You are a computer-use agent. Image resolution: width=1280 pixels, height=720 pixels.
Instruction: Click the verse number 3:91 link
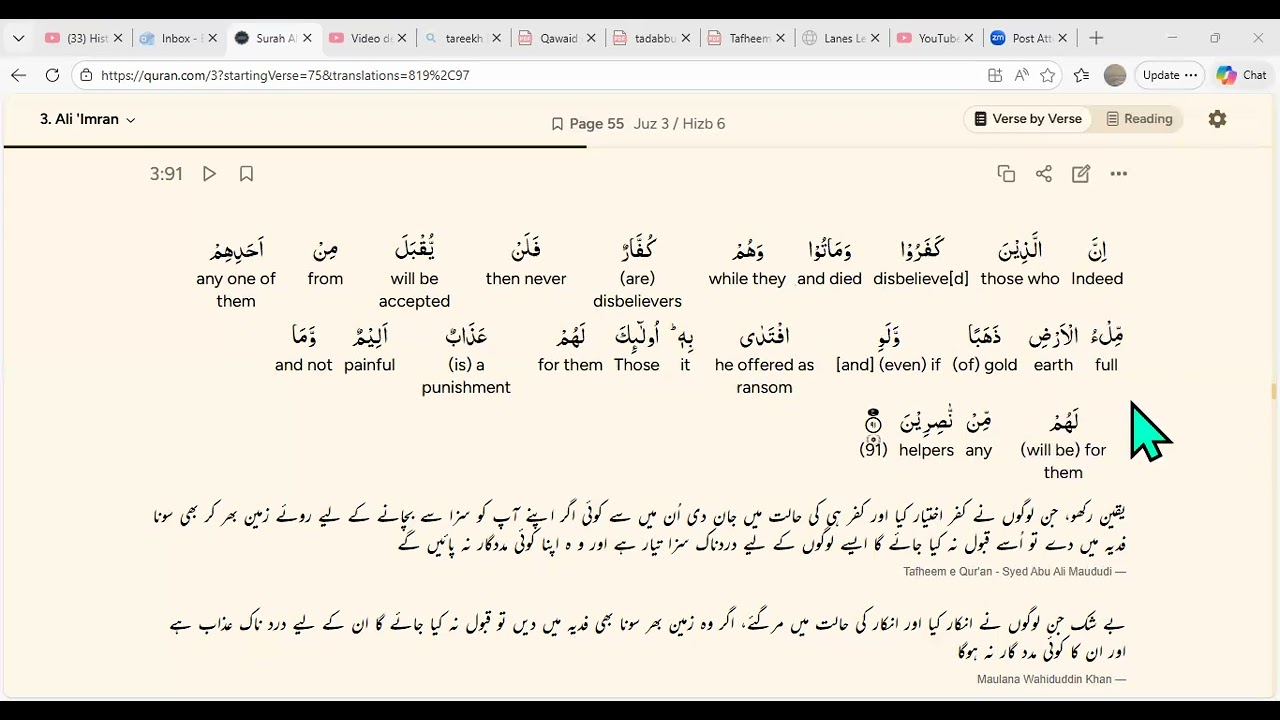click(166, 174)
